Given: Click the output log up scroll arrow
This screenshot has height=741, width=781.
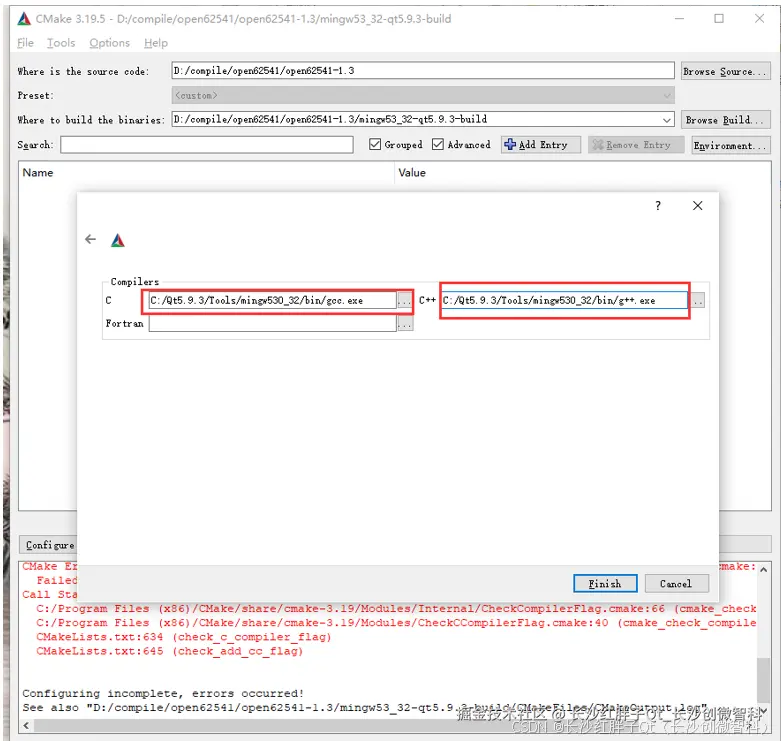Looking at the screenshot, I should [764, 570].
